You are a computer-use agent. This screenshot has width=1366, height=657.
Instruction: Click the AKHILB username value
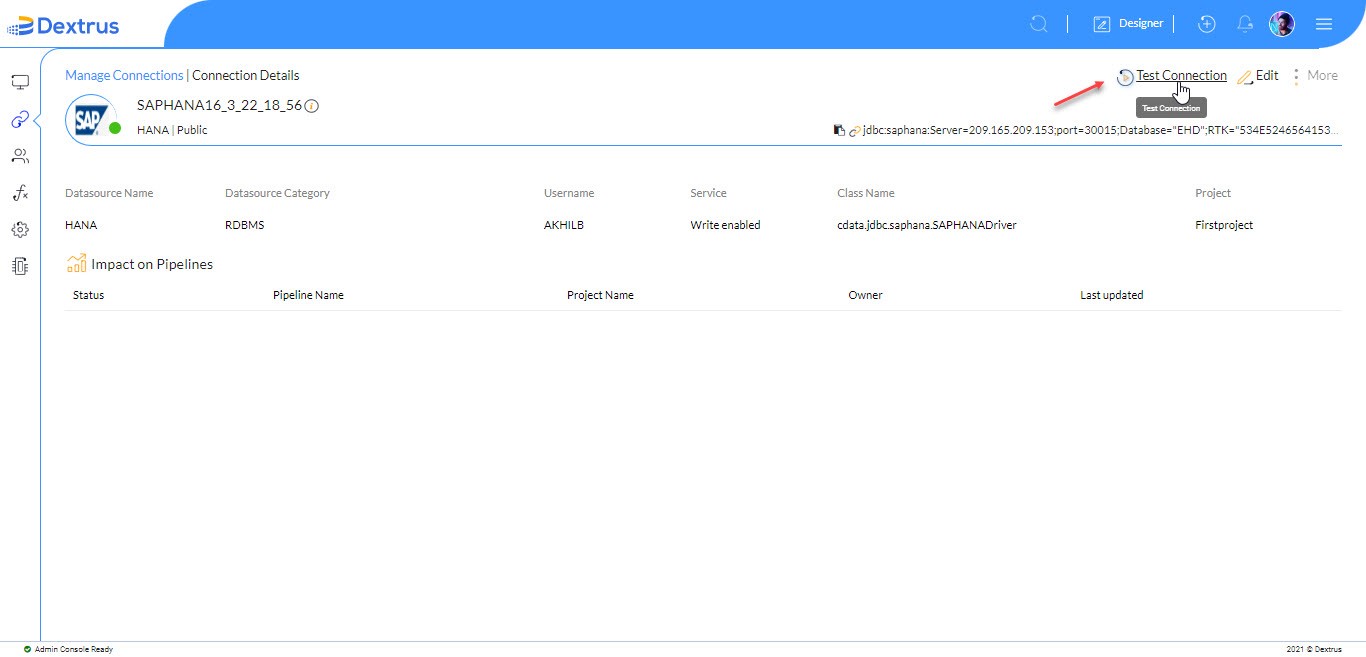[564, 225]
